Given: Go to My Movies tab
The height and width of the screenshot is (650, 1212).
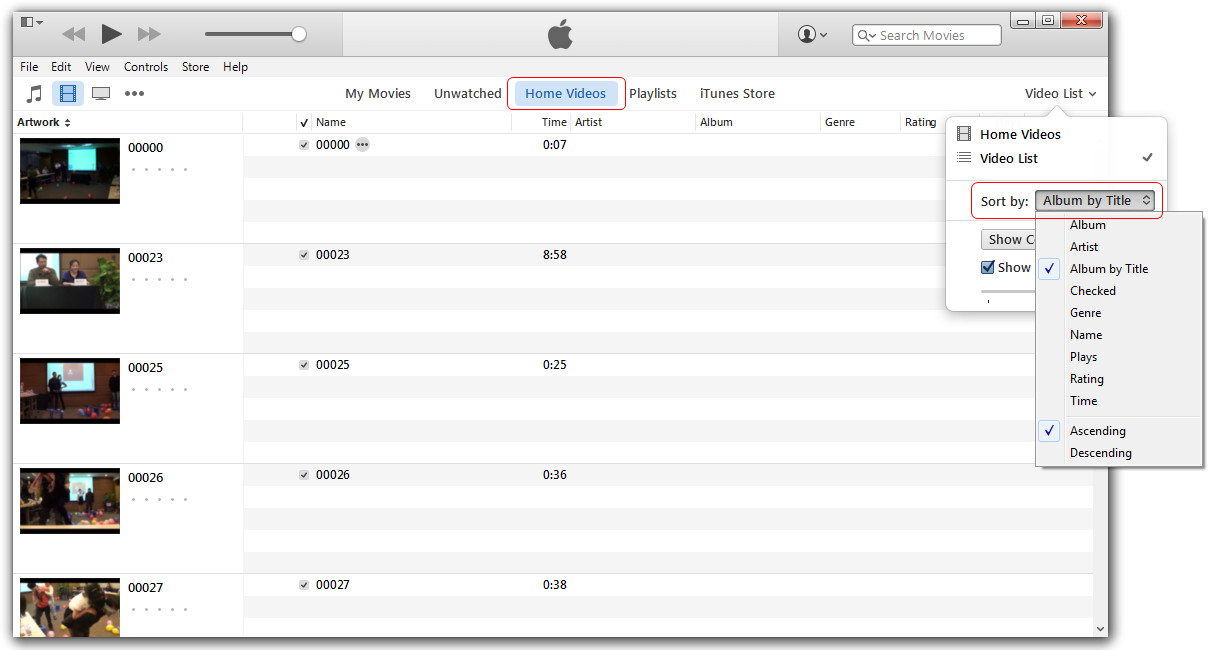Looking at the screenshot, I should [378, 93].
